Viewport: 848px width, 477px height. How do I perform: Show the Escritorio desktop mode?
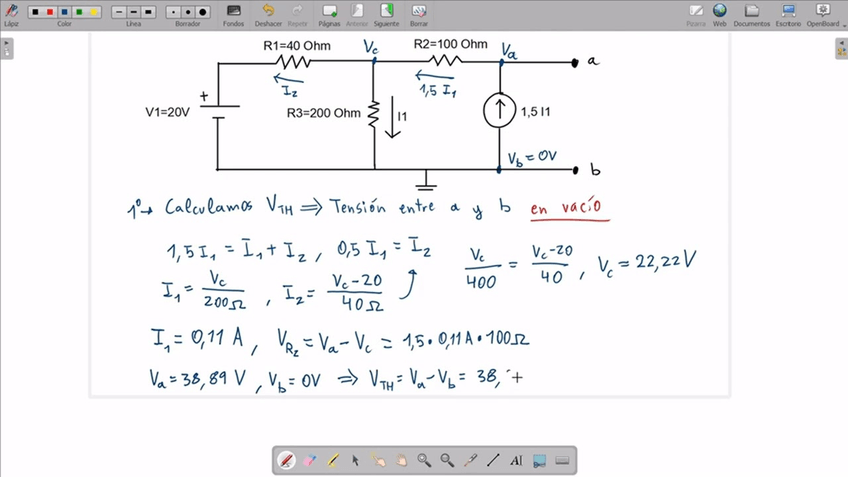[x=788, y=15]
